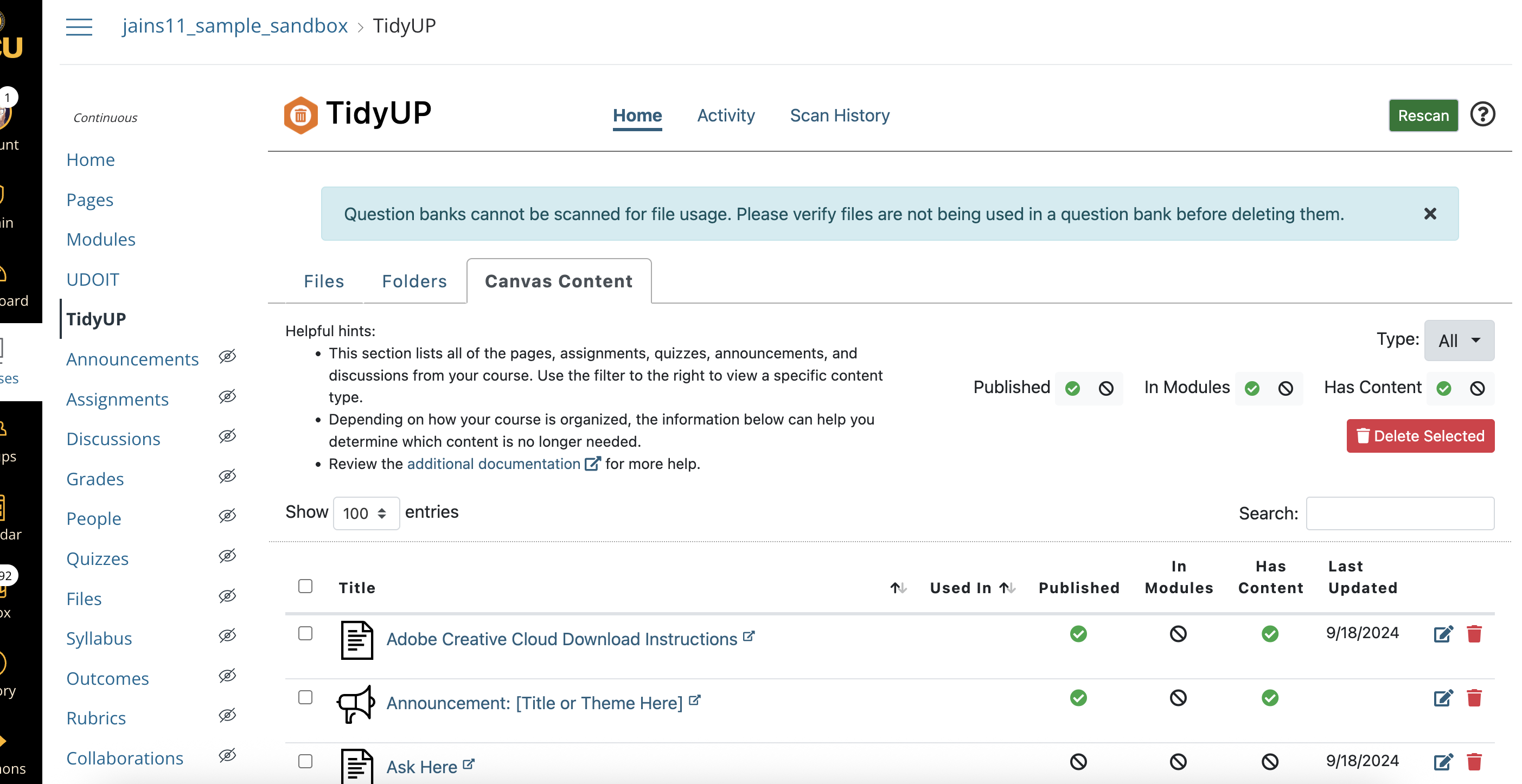Filter by Has Content green check
Viewport: 1522px width, 784px height.
point(1444,388)
